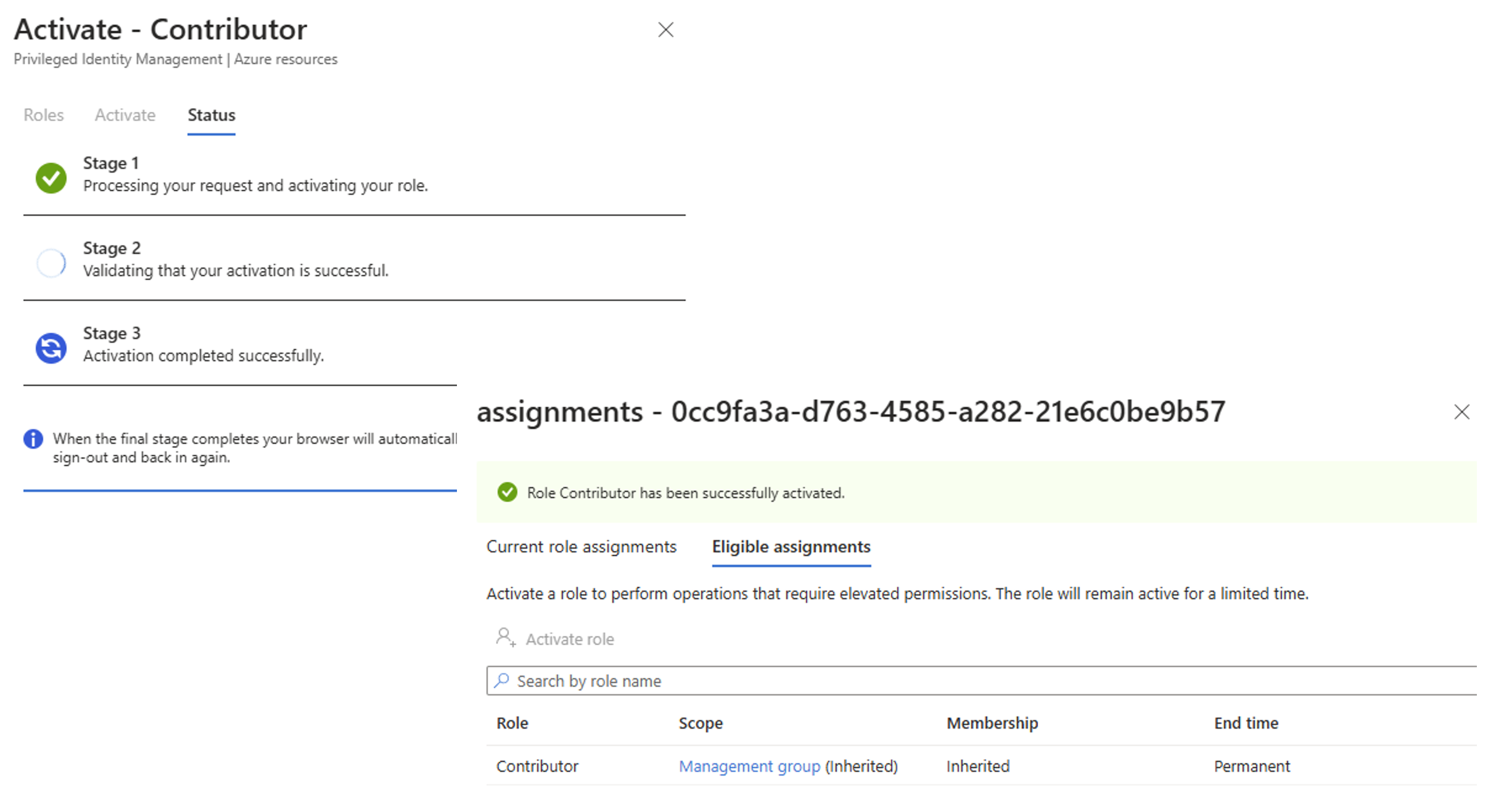The height and width of the screenshot is (807, 1512).
Task: Switch to the Activate tab
Action: click(125, 115)
